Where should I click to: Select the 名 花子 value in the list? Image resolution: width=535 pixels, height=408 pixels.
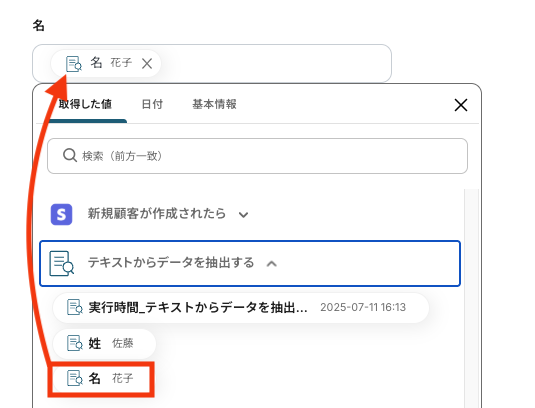click(x=102, y=378)
